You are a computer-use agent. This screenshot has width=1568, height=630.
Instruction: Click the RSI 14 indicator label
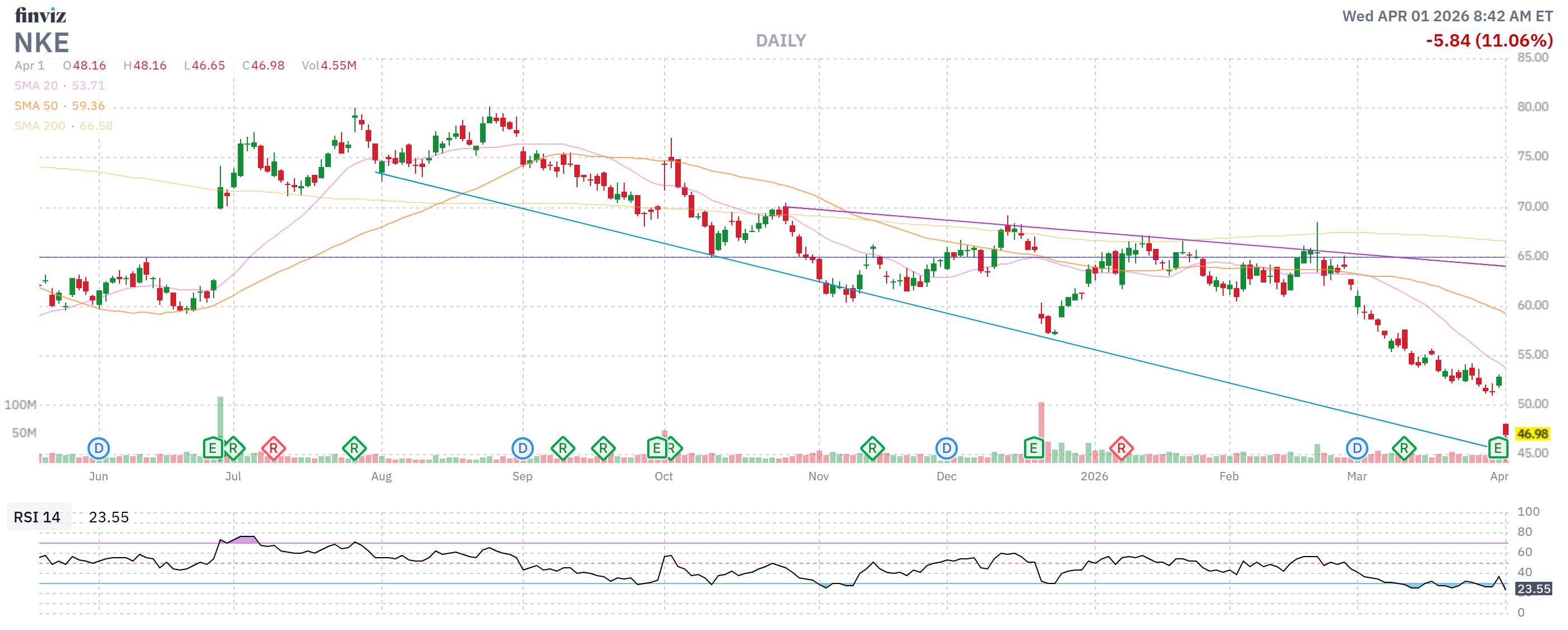tap(37, 517)
